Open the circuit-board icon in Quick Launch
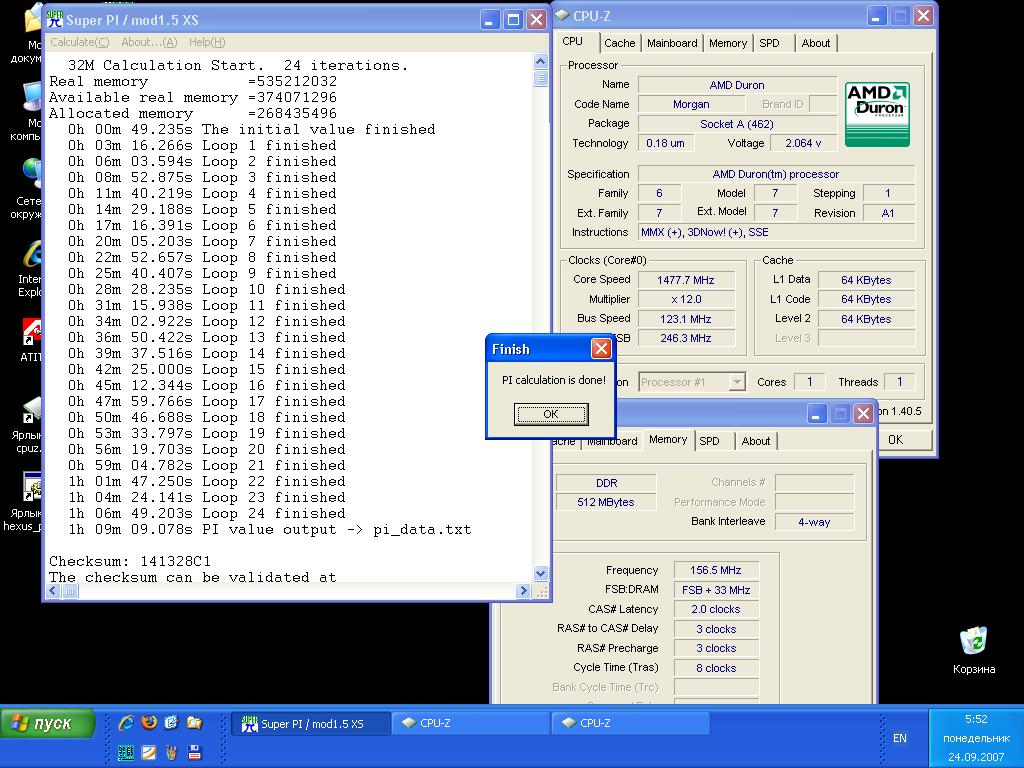Viewport: 1024px width, 768px height. 126,752
